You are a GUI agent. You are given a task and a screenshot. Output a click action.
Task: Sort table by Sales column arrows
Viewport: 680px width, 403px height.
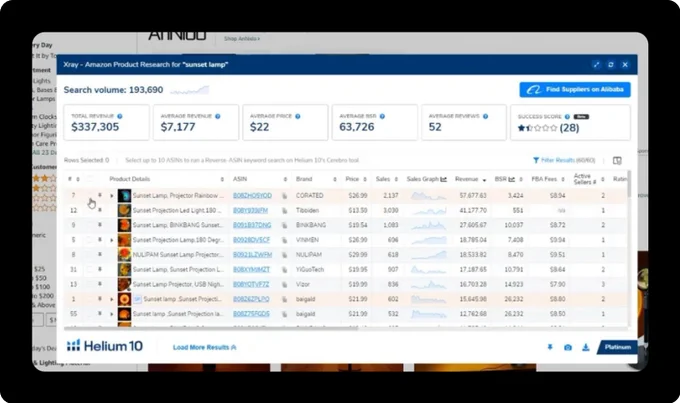click(396, 179)
